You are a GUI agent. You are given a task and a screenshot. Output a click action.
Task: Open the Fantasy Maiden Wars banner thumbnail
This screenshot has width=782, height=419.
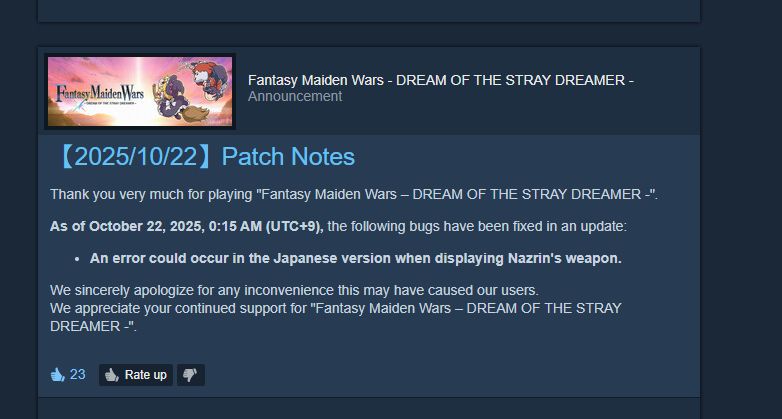(140, 91)
